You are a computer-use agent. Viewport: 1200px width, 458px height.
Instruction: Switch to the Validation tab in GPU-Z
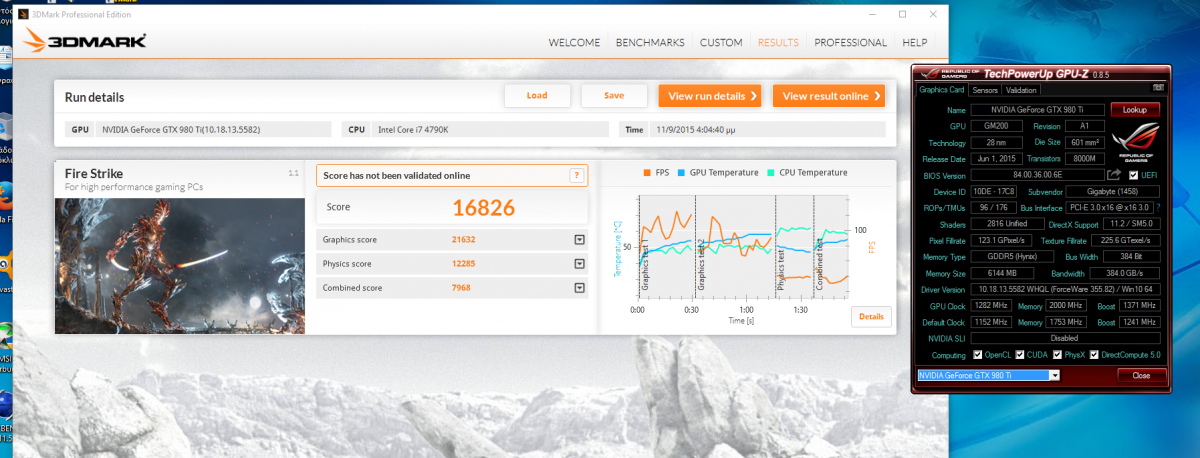1021,90
